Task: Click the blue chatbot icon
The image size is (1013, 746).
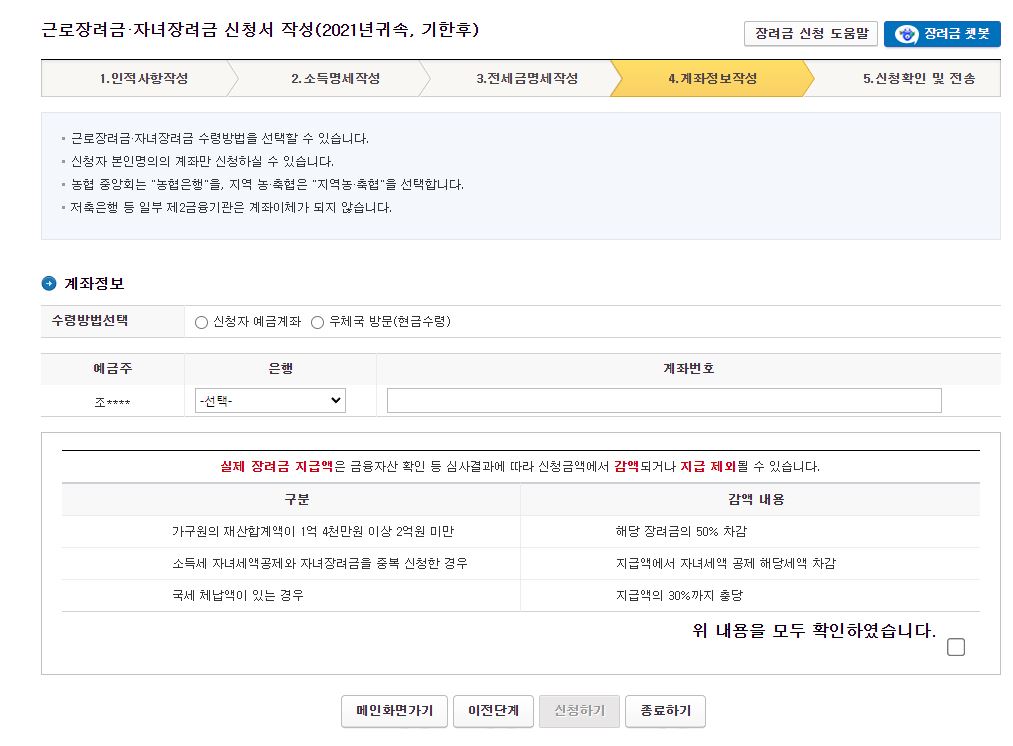Action: point(905,33)
